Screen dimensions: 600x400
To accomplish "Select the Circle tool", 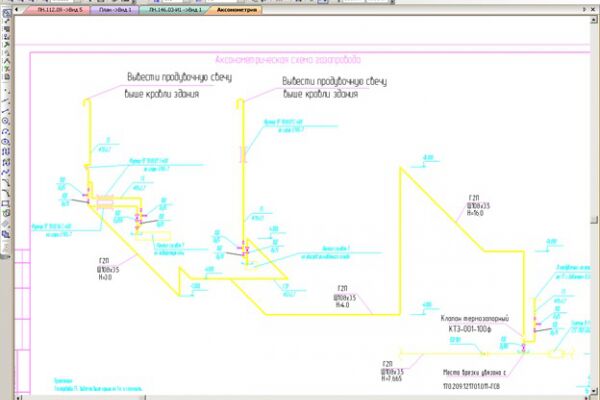I will tap(5, 121).
